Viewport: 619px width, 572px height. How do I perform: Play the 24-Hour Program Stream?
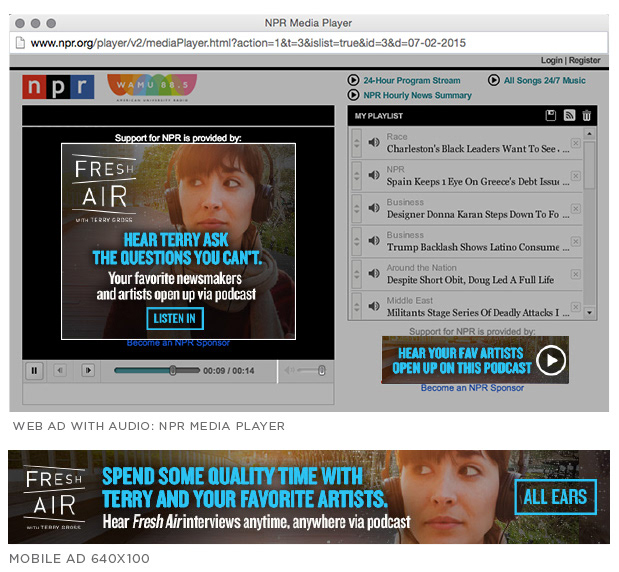point(353,80)
